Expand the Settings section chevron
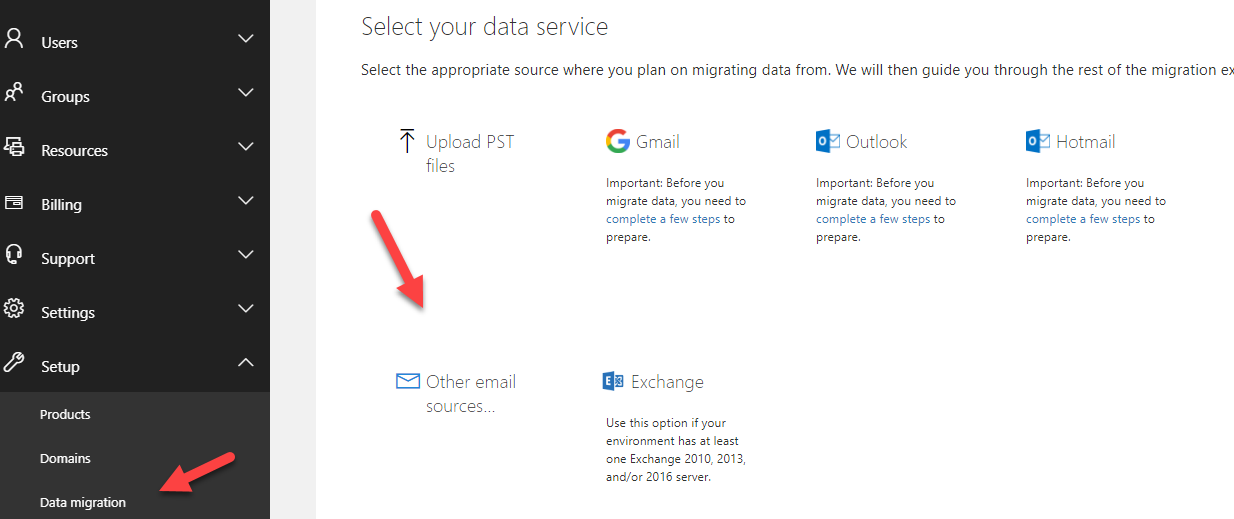This screenshot has height=519, width=1234. (246, 309)
